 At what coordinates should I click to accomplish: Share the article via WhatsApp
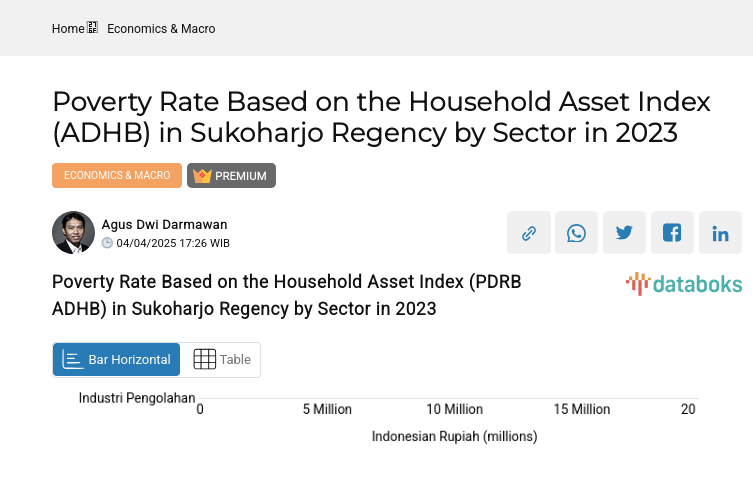point(576,233)
